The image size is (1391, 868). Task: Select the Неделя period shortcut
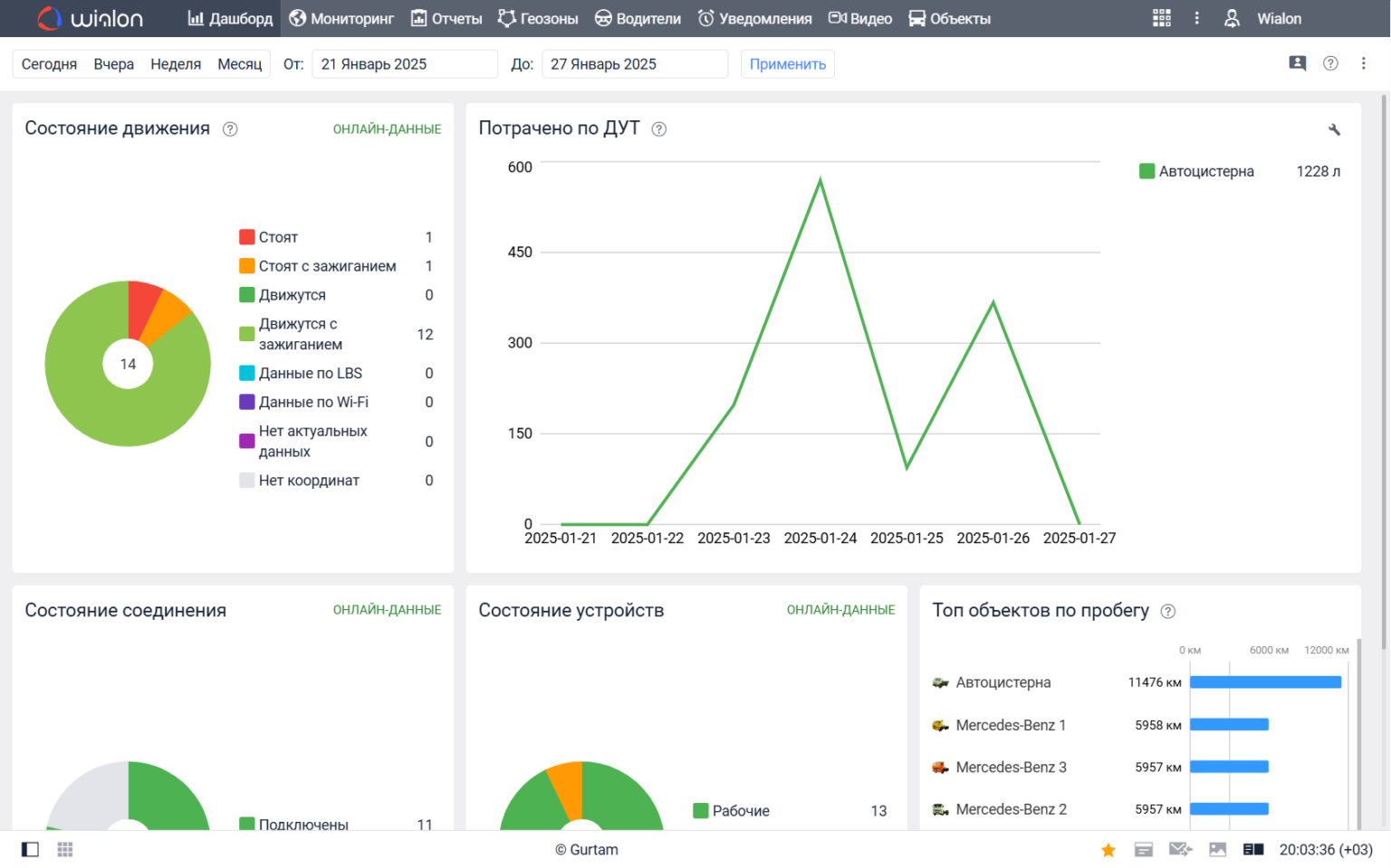pos(176,64)
